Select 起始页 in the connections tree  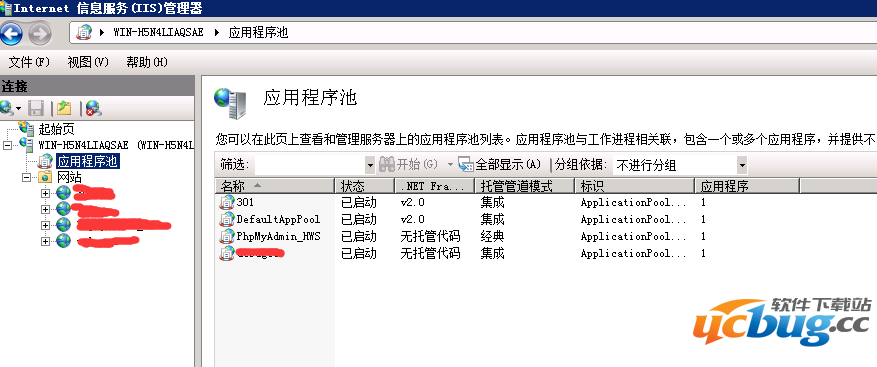56,129
